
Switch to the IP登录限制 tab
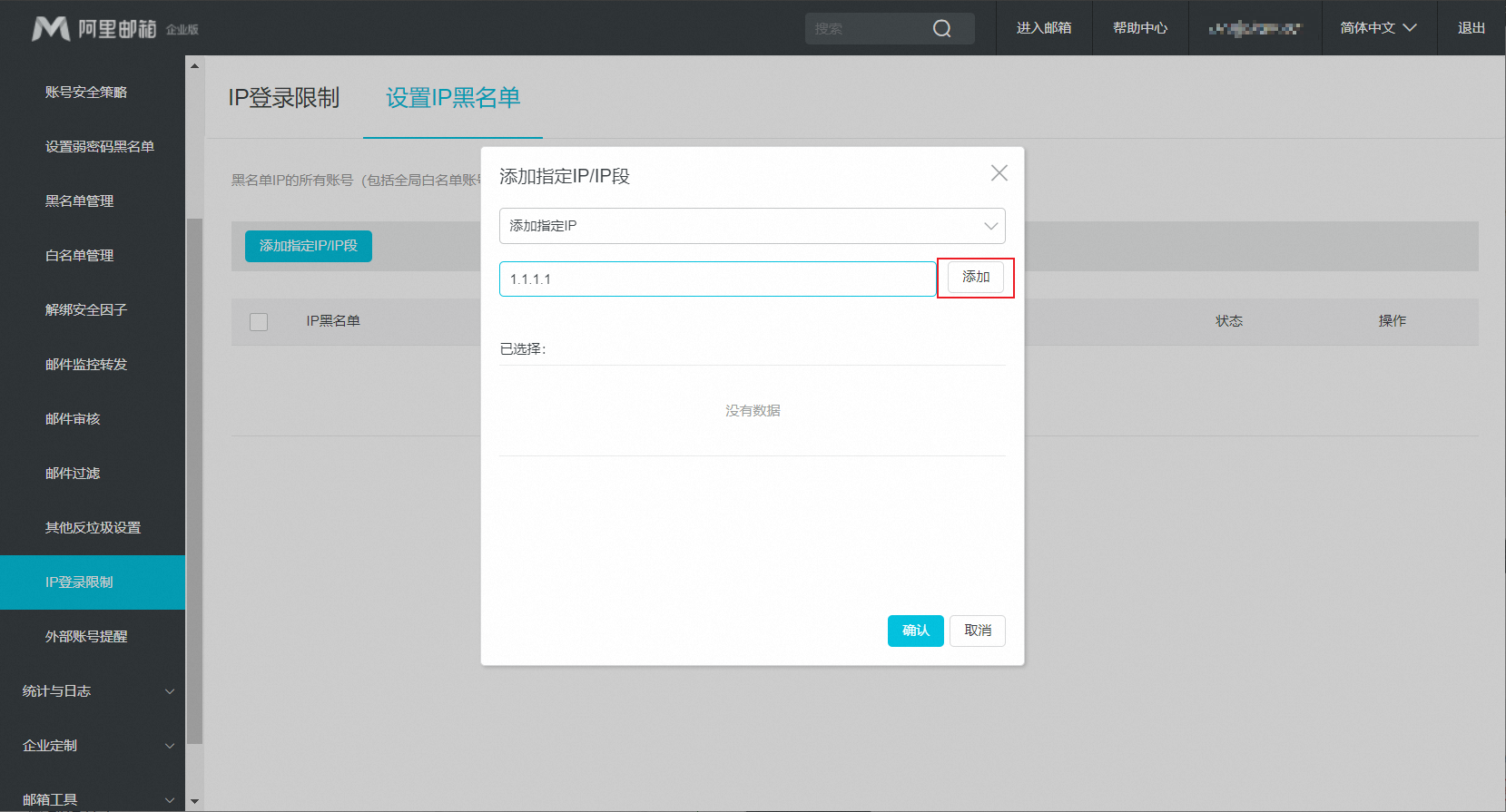[x=283, y=98]
